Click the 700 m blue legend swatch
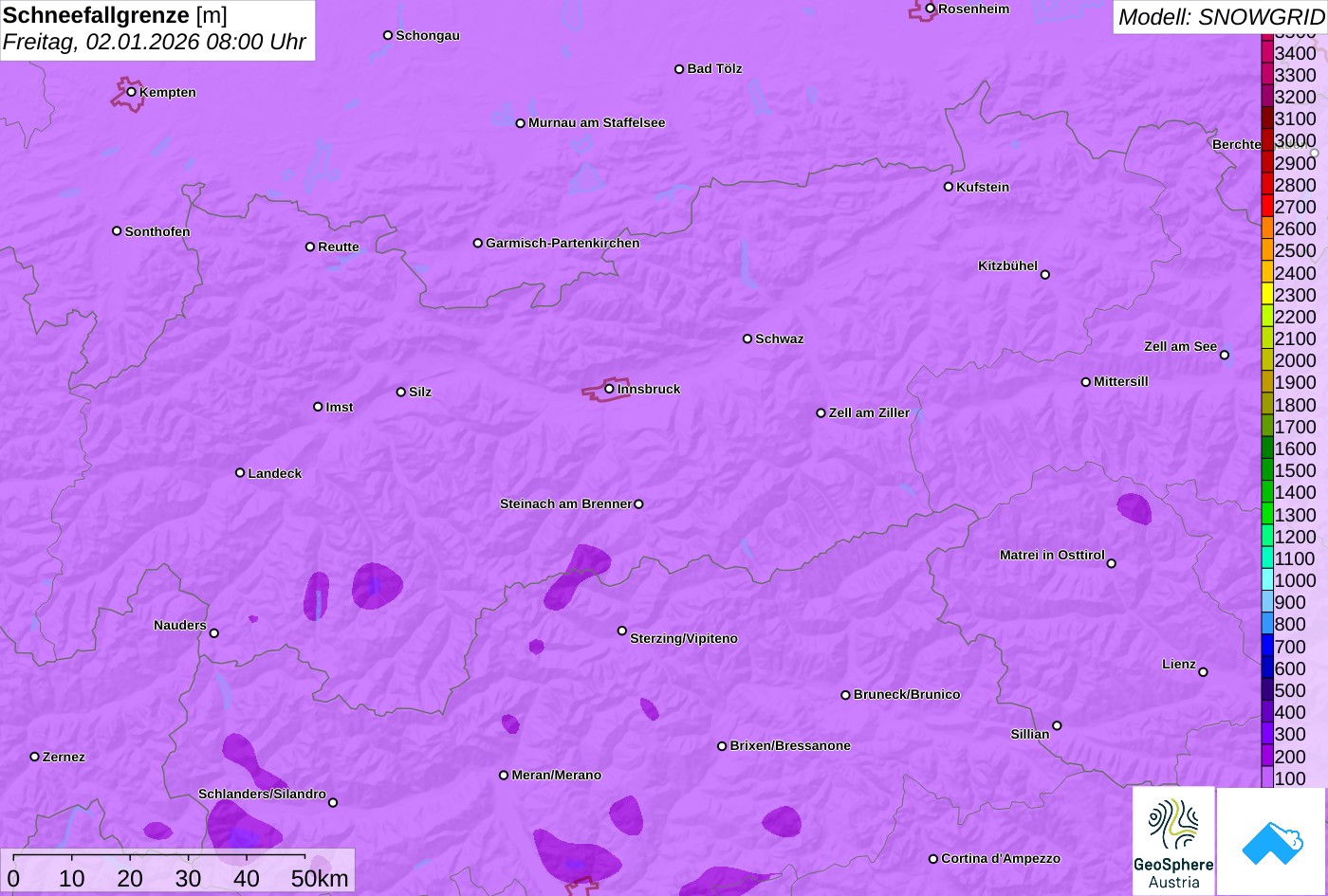 [1267, 647]
